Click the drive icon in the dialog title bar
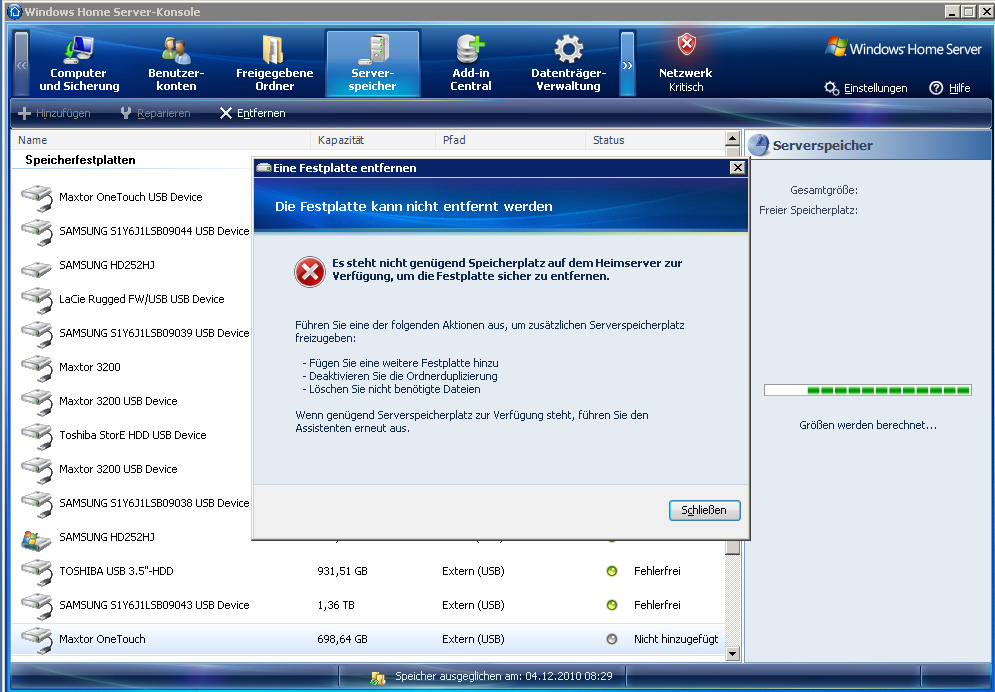 click(263, 168)
